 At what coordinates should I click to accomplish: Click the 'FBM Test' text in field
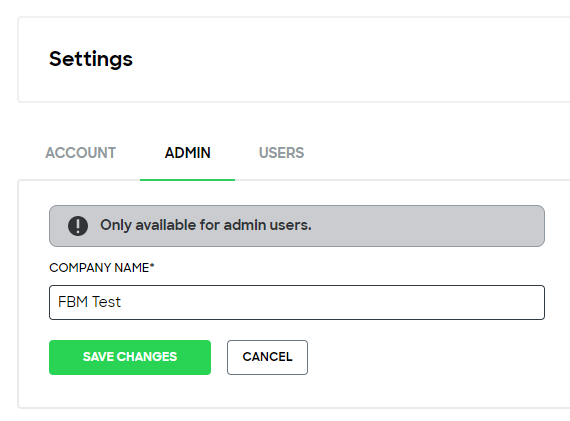89,302
